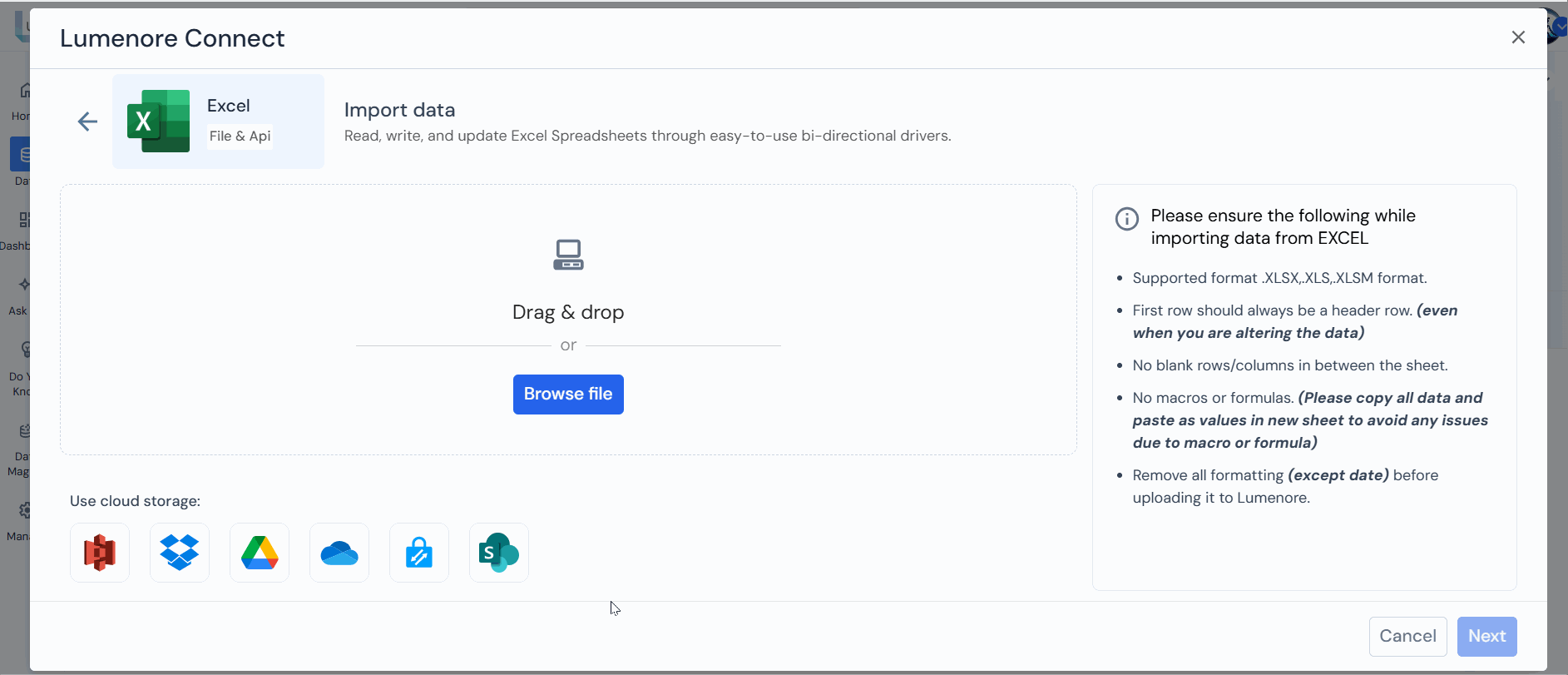
Task: Click the green Excel logo
Action: pos(158,122)
